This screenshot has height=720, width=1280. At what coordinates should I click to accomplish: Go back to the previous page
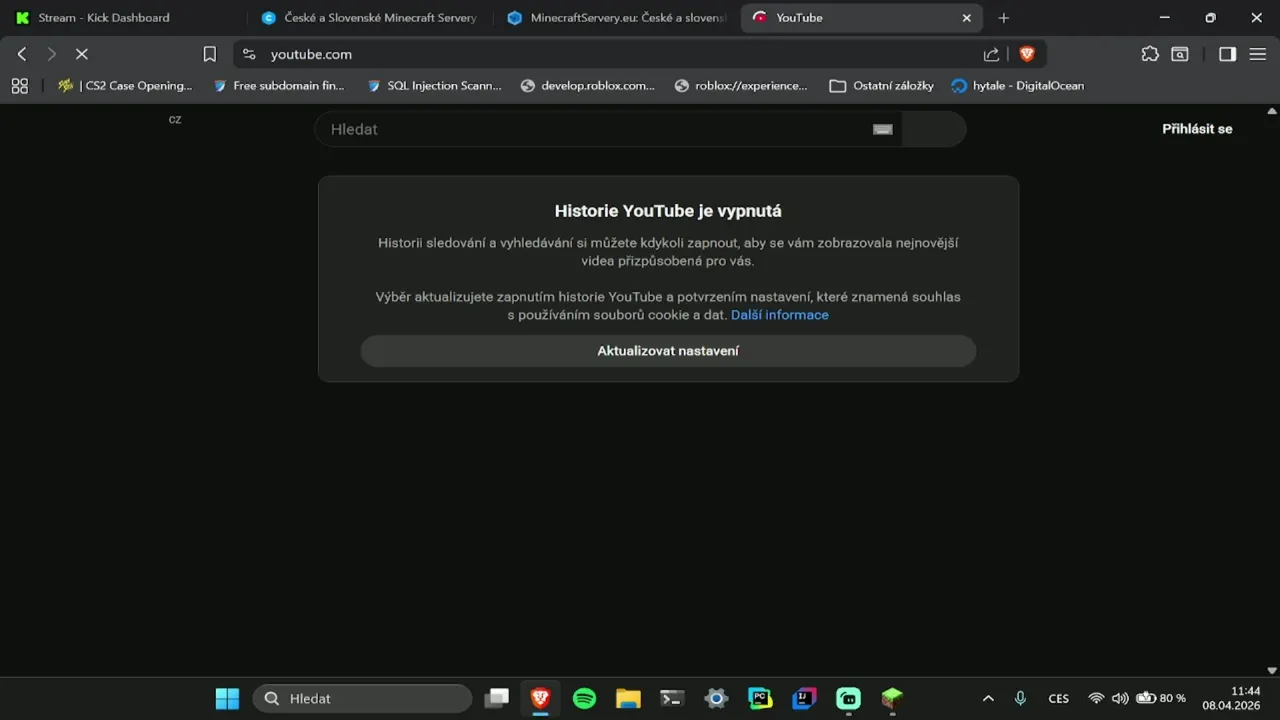click(x=22, y=54)
